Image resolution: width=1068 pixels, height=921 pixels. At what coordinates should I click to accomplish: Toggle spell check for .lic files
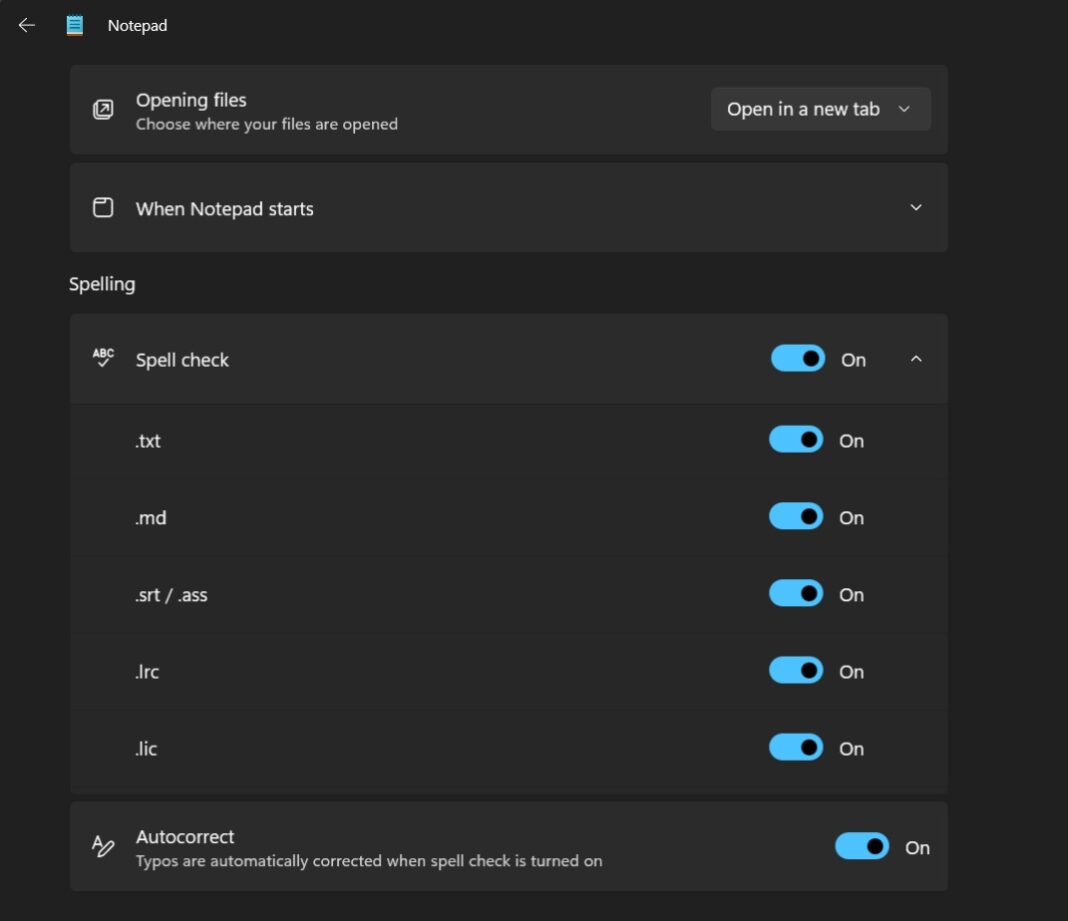[795, 748]
